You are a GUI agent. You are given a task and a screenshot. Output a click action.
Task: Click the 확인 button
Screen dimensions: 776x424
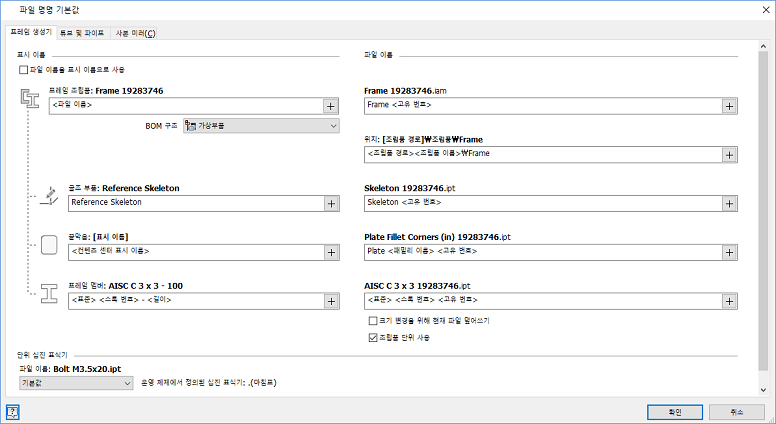tap(677, 411)
